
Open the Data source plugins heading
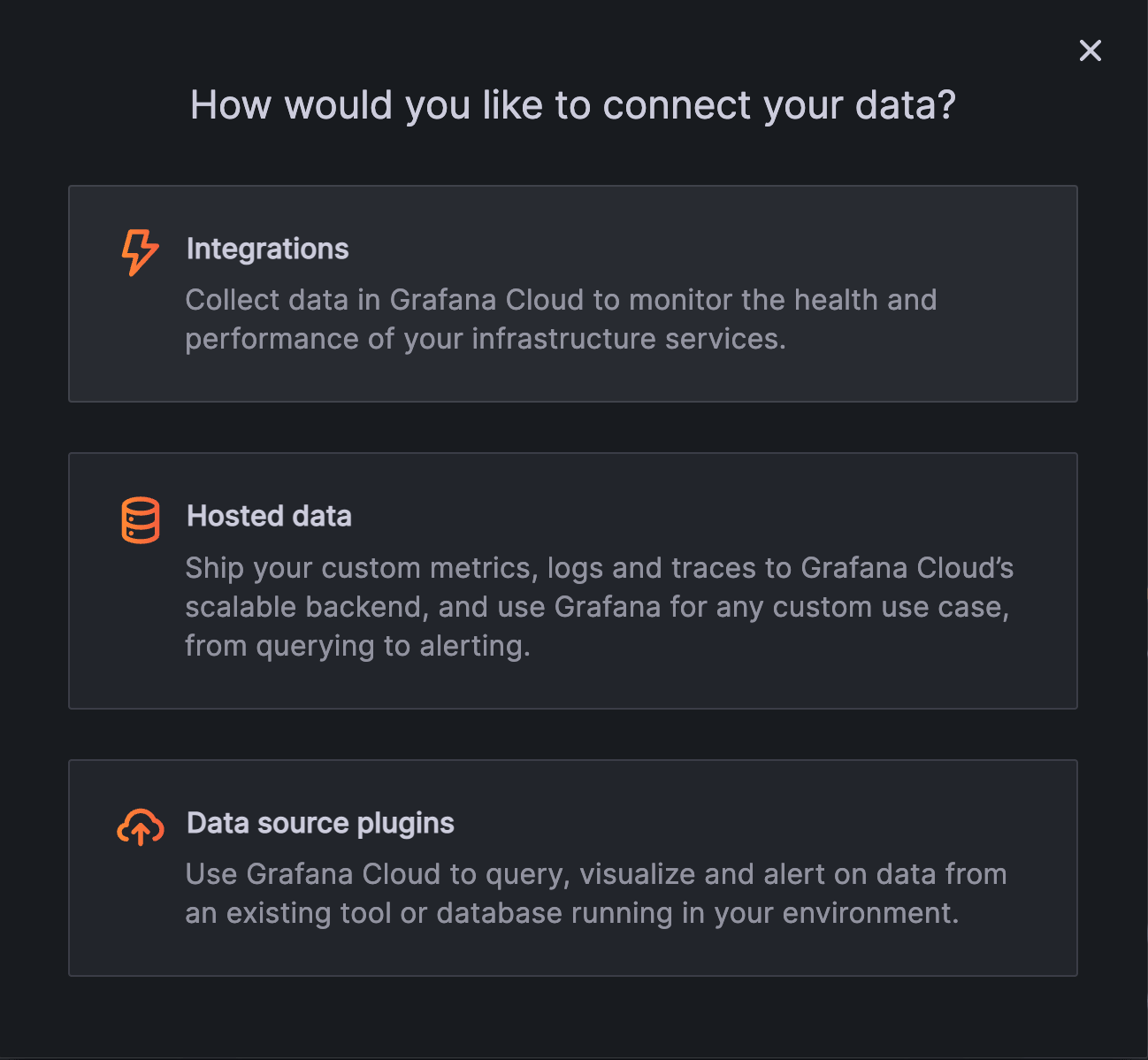(x=320, y=823)
